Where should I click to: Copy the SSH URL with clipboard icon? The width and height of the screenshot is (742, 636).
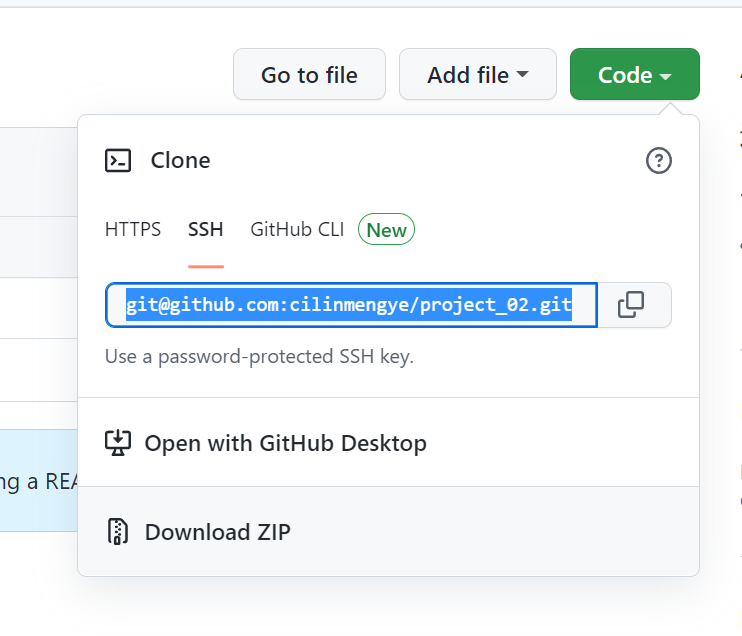[631, 305]
